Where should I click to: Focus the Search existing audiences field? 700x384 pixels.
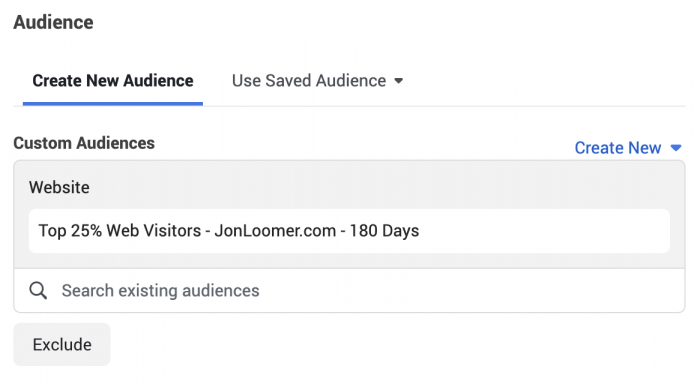(349, 291)
